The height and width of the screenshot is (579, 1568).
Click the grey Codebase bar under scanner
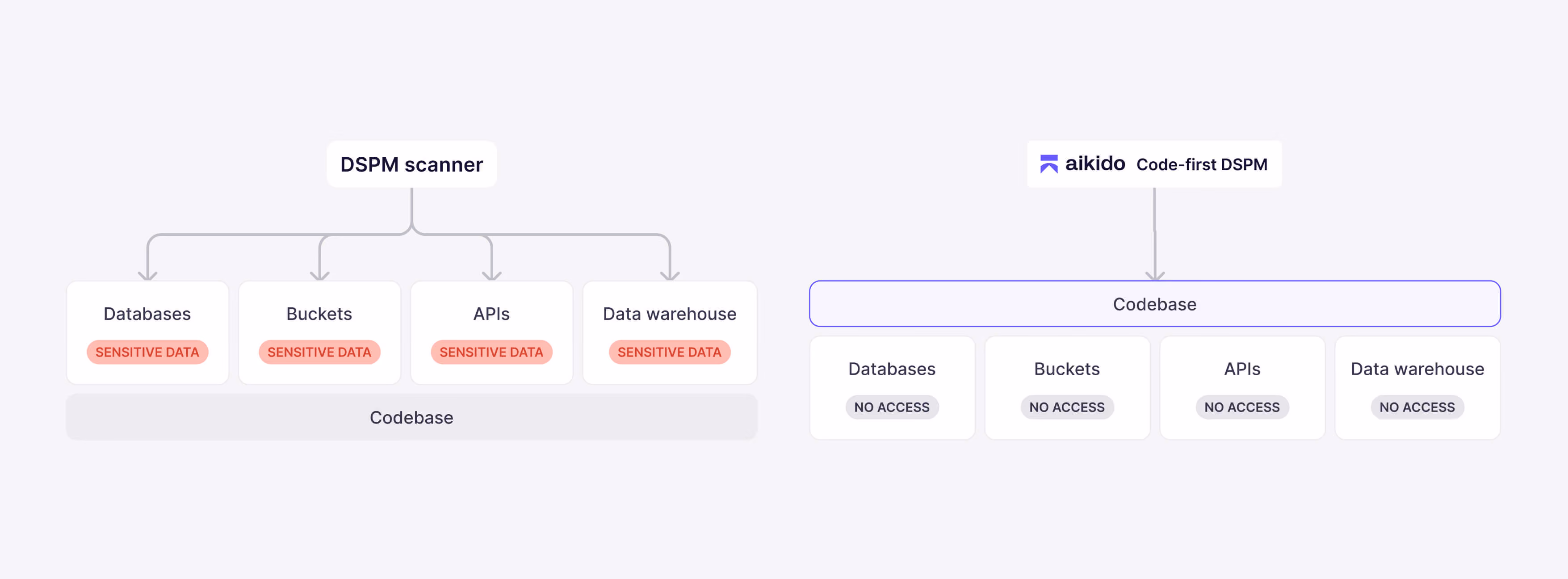point(411,417)
